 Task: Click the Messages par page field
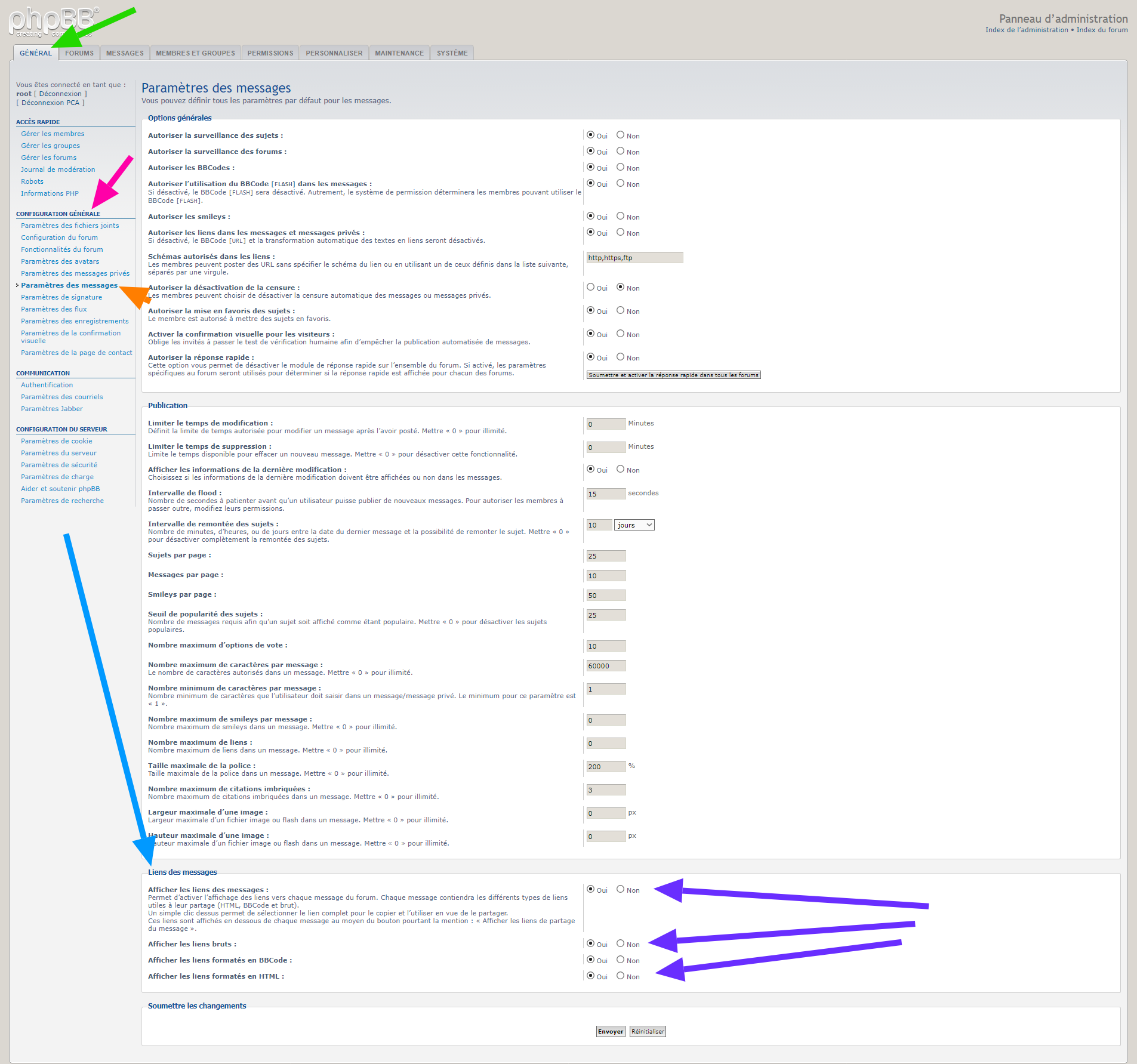[605, 576]
